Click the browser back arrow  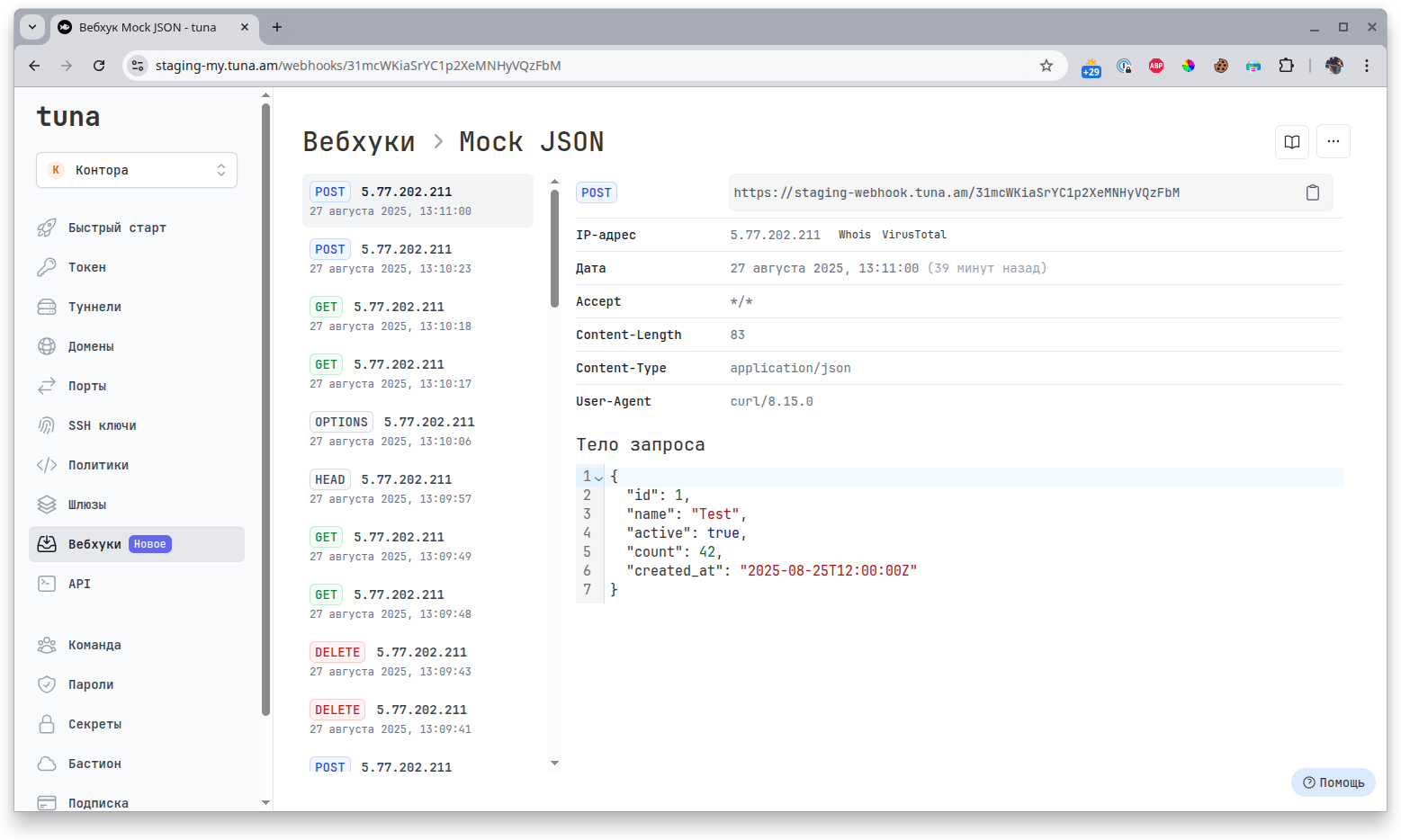[x=34, y=66]
